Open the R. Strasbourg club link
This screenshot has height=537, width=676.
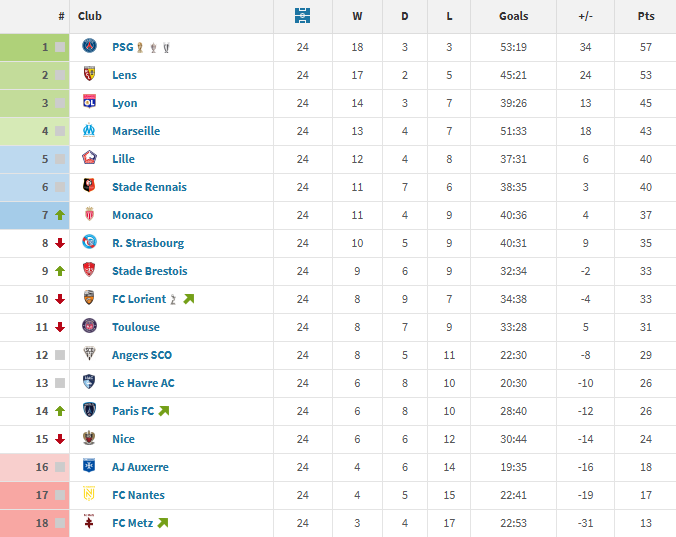pos(148,243)
